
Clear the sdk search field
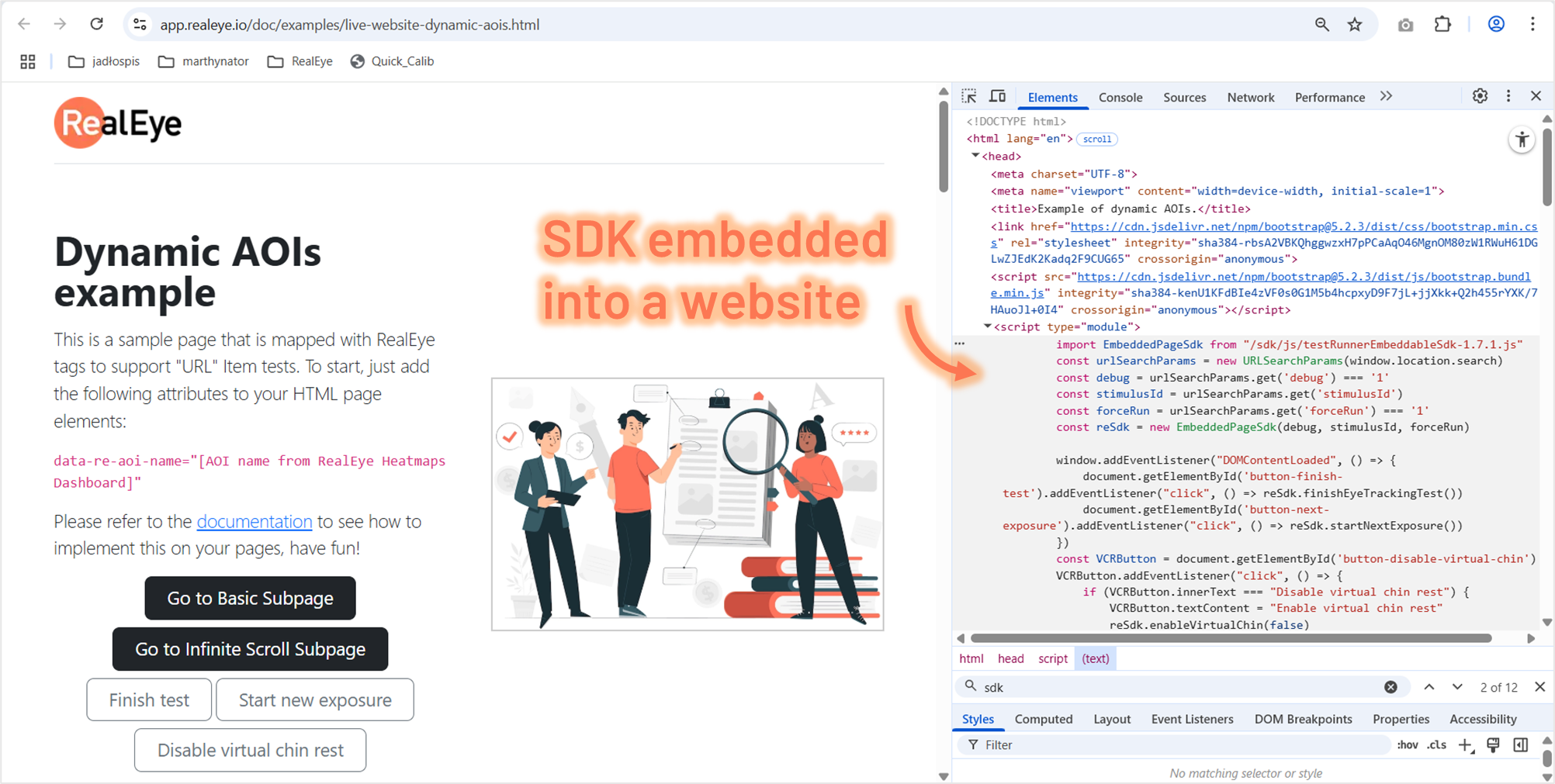(x=1390, y=687)
